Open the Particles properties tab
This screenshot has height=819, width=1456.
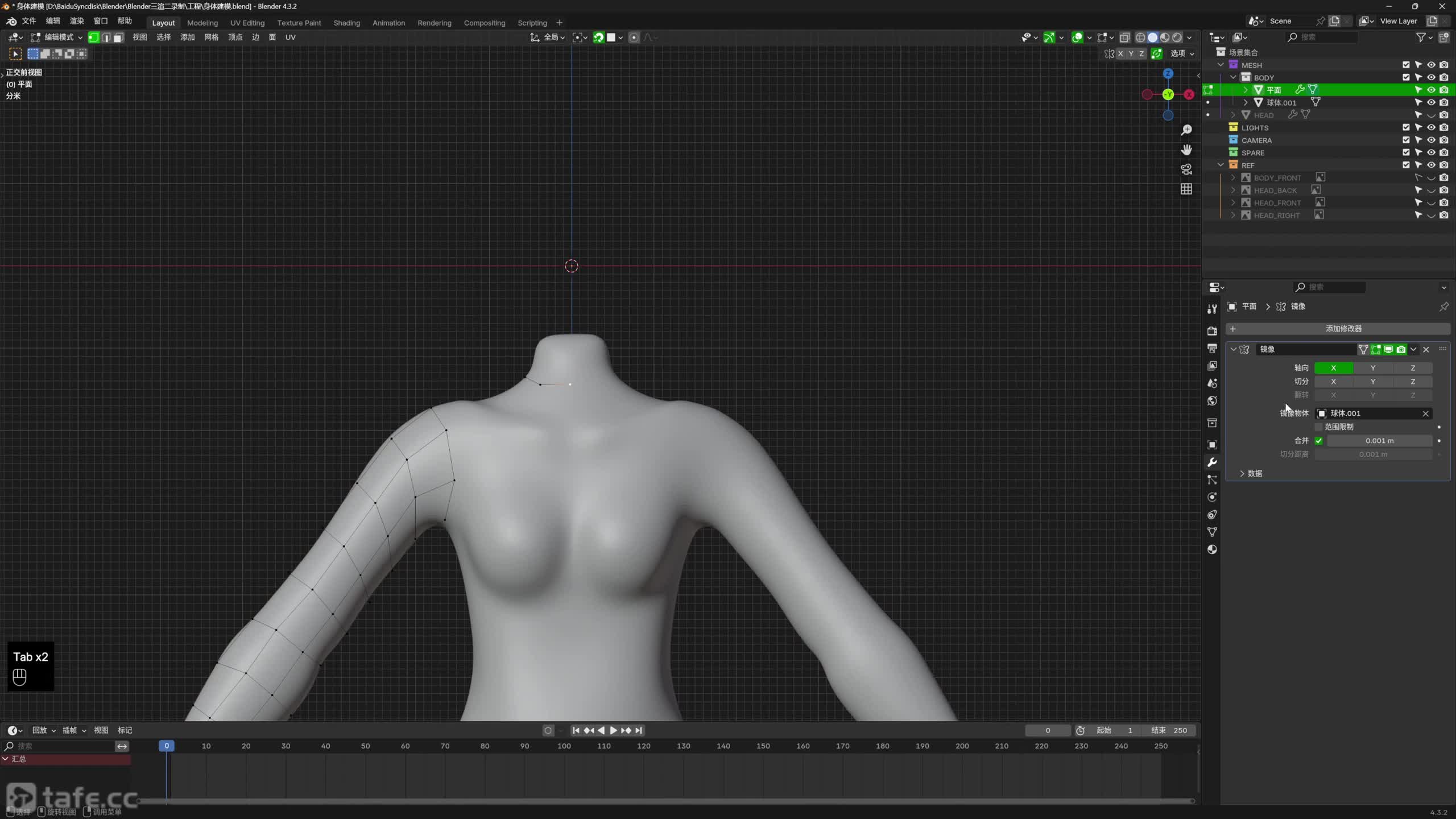pos(1212,480)
